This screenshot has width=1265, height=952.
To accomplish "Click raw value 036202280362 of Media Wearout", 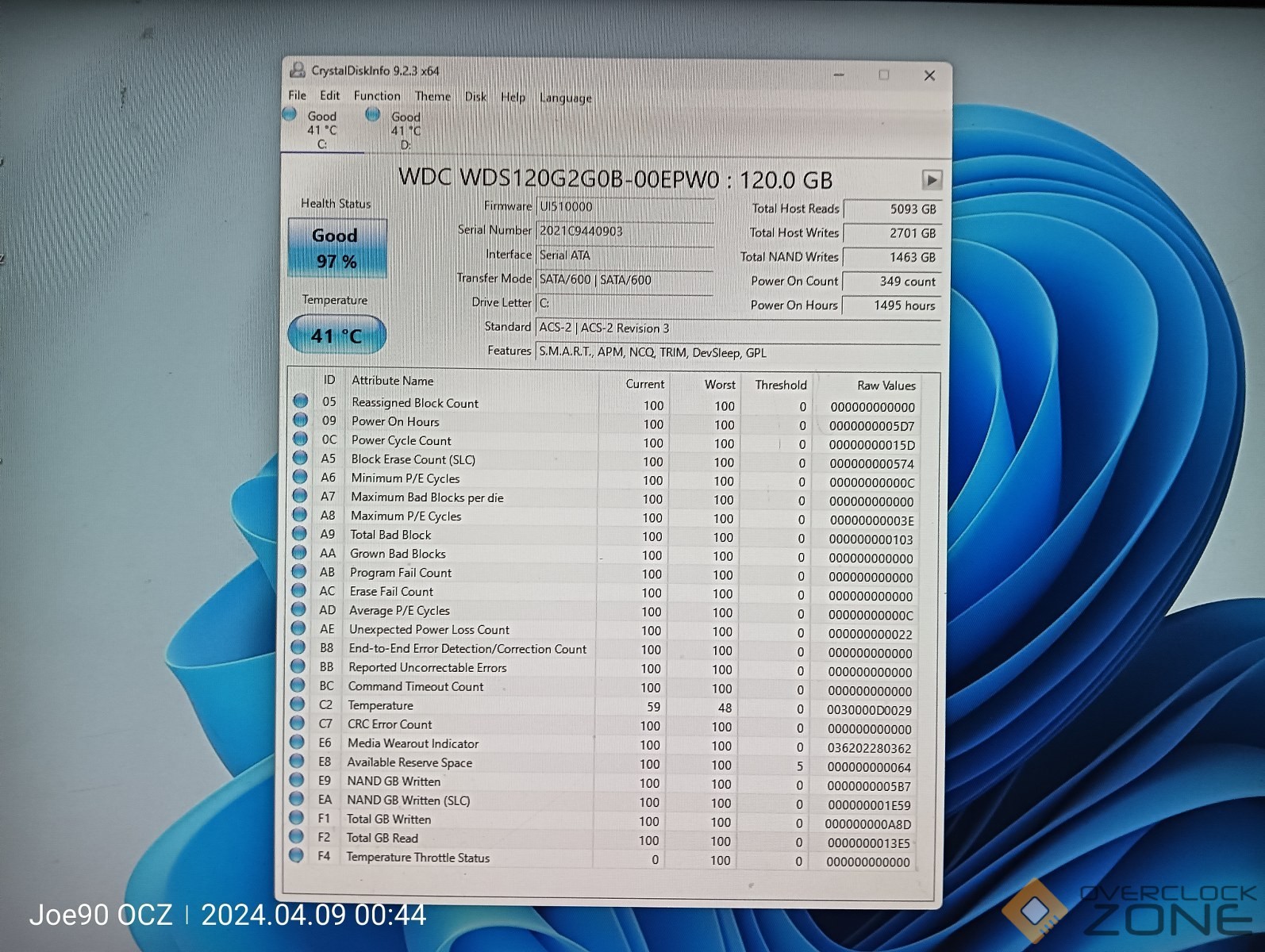I will pos(869,748).
